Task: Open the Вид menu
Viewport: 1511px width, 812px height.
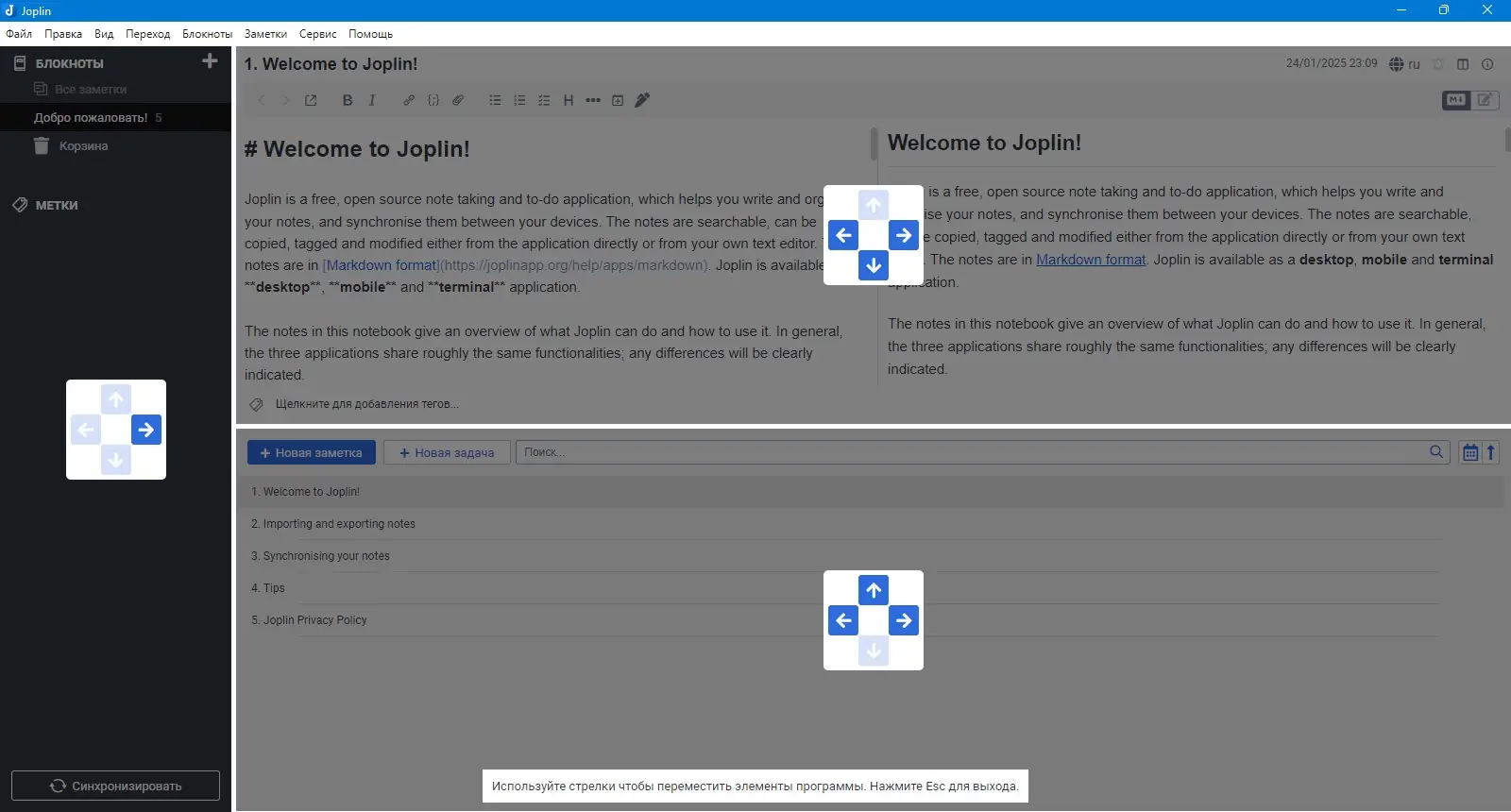Action: [x=104, y=34]
